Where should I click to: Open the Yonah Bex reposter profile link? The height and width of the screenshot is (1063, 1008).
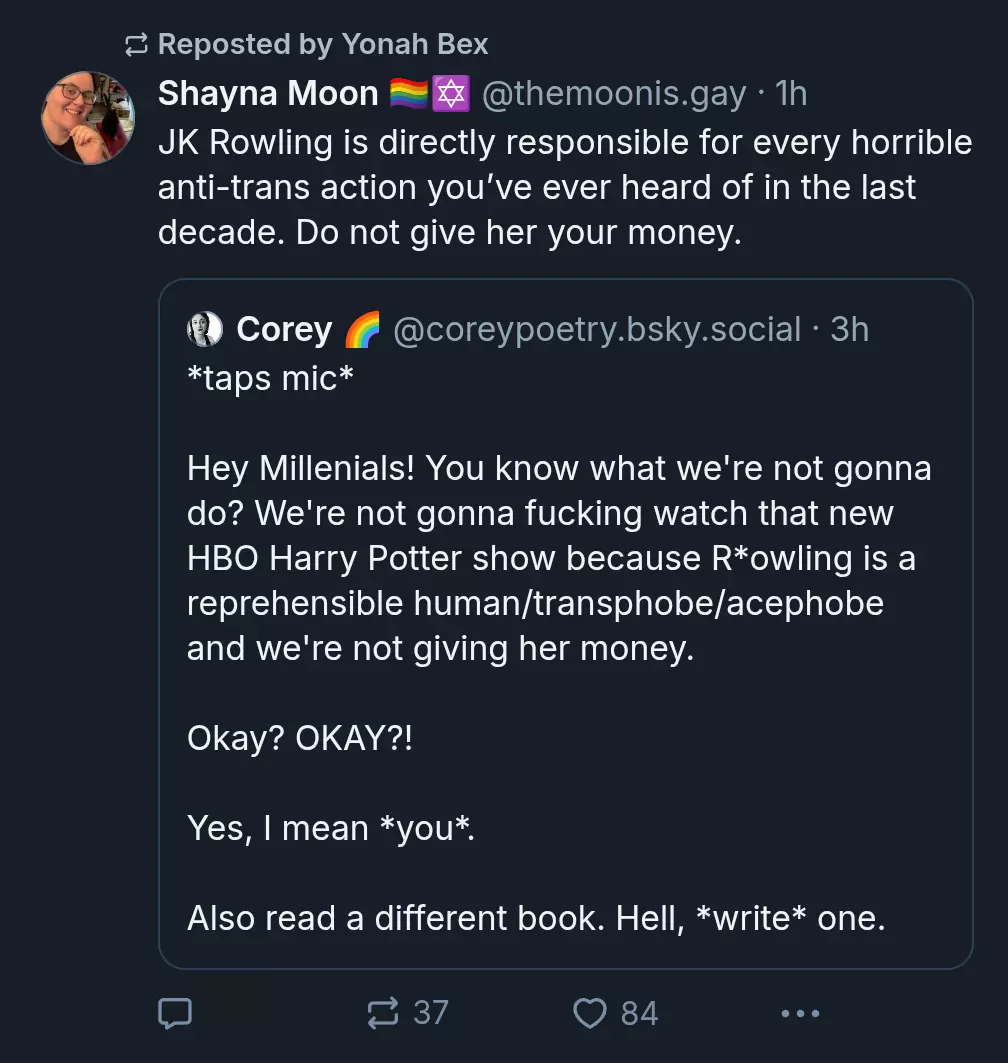point(414,44)
